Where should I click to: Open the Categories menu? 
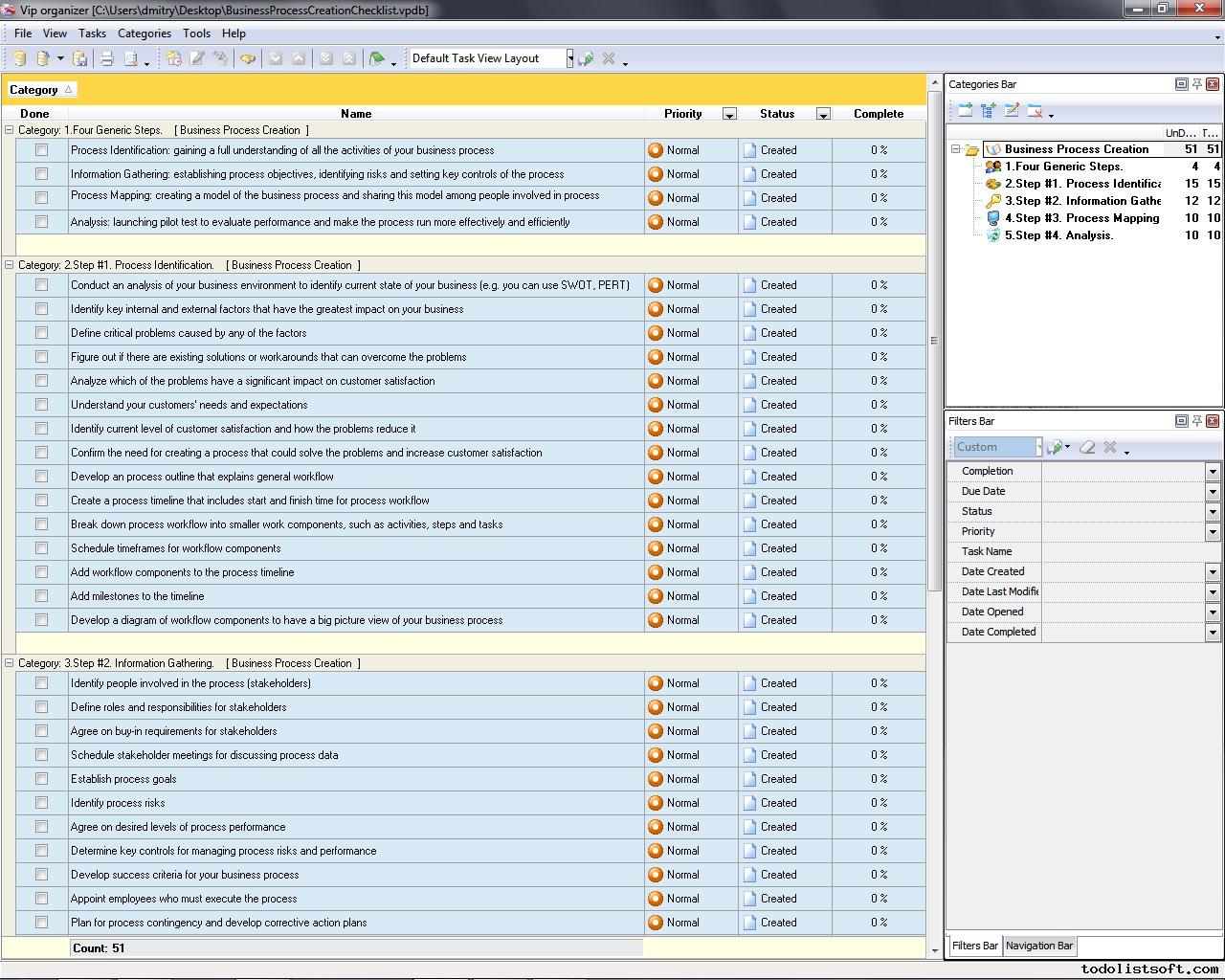(x=144, y=33)
